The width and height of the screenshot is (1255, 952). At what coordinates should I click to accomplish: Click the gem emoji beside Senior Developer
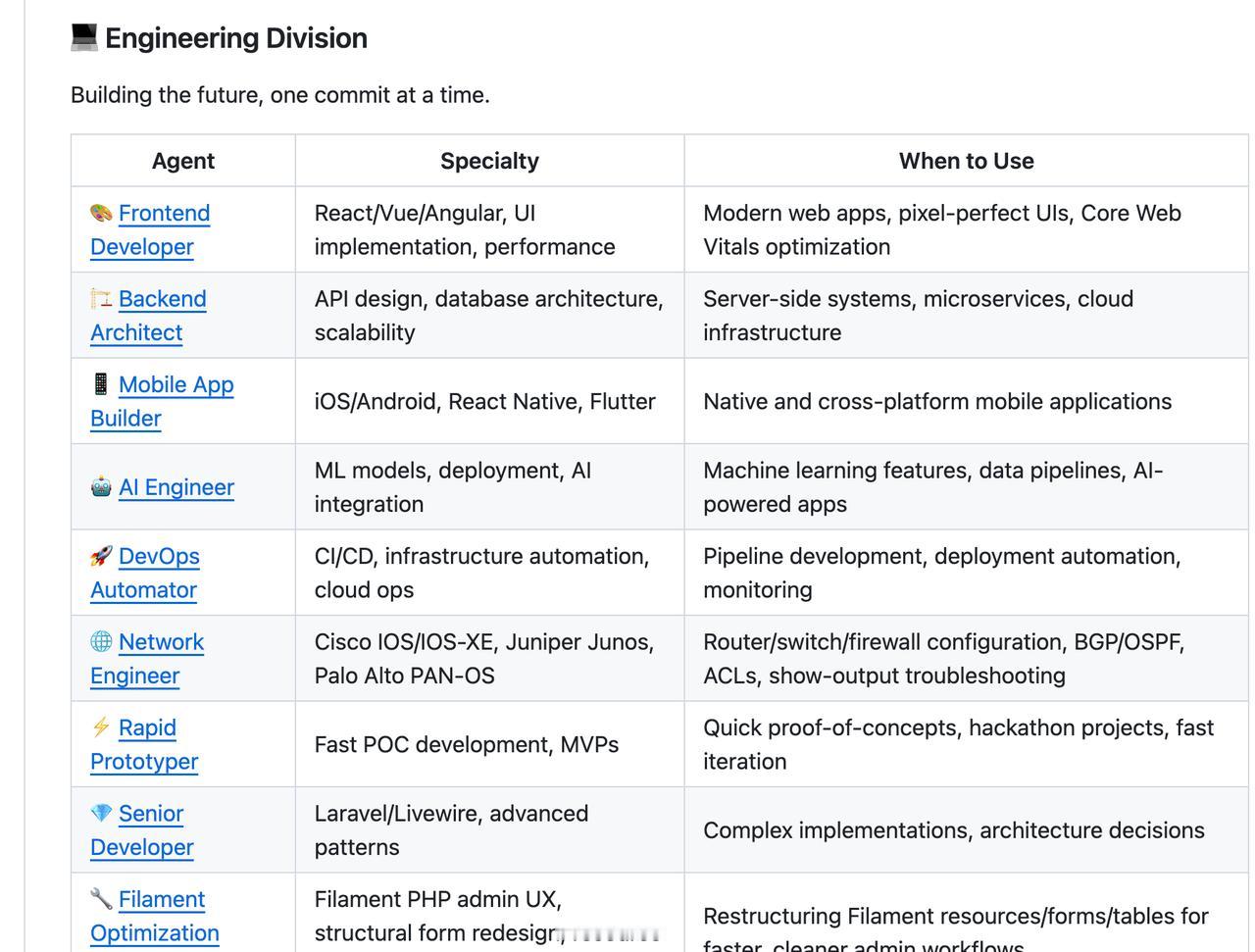(101, 814)
